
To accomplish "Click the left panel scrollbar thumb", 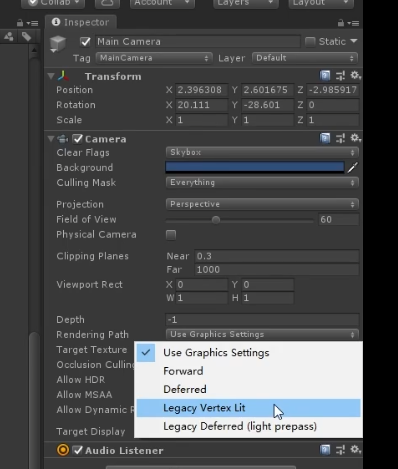I will [34, 400].
